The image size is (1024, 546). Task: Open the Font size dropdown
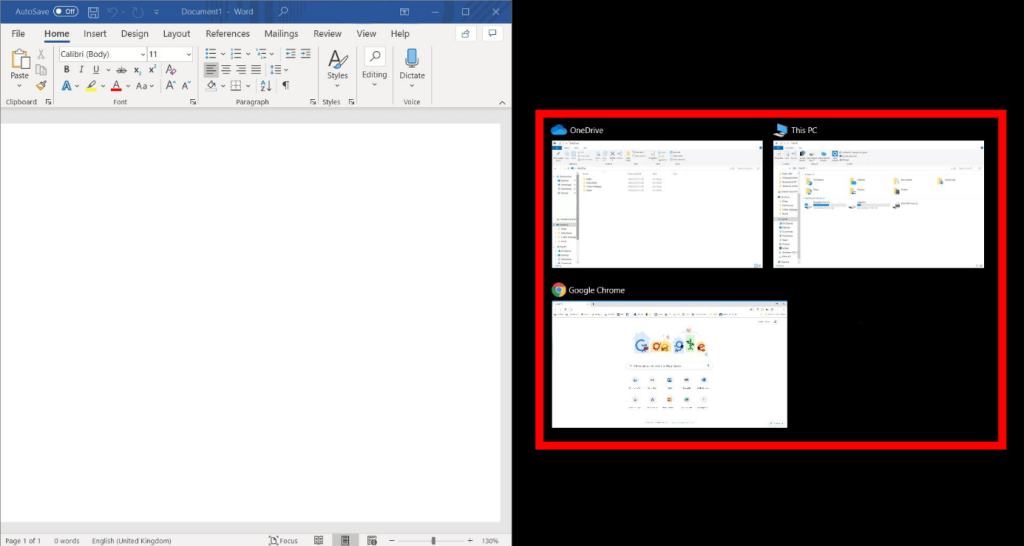pos(189,54)
